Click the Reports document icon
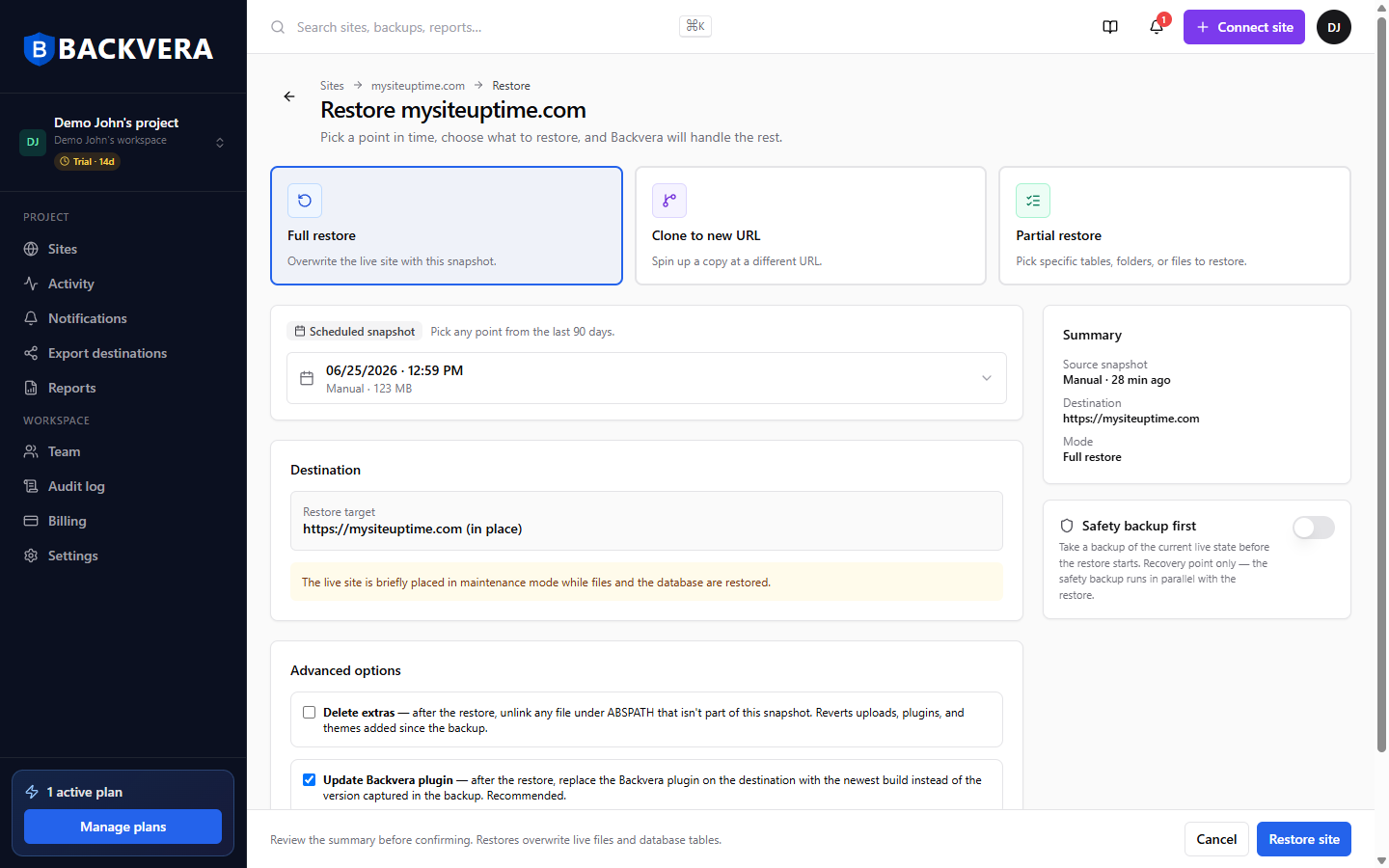This screenshot has height=868, width=1389. (x=31, y=388)
